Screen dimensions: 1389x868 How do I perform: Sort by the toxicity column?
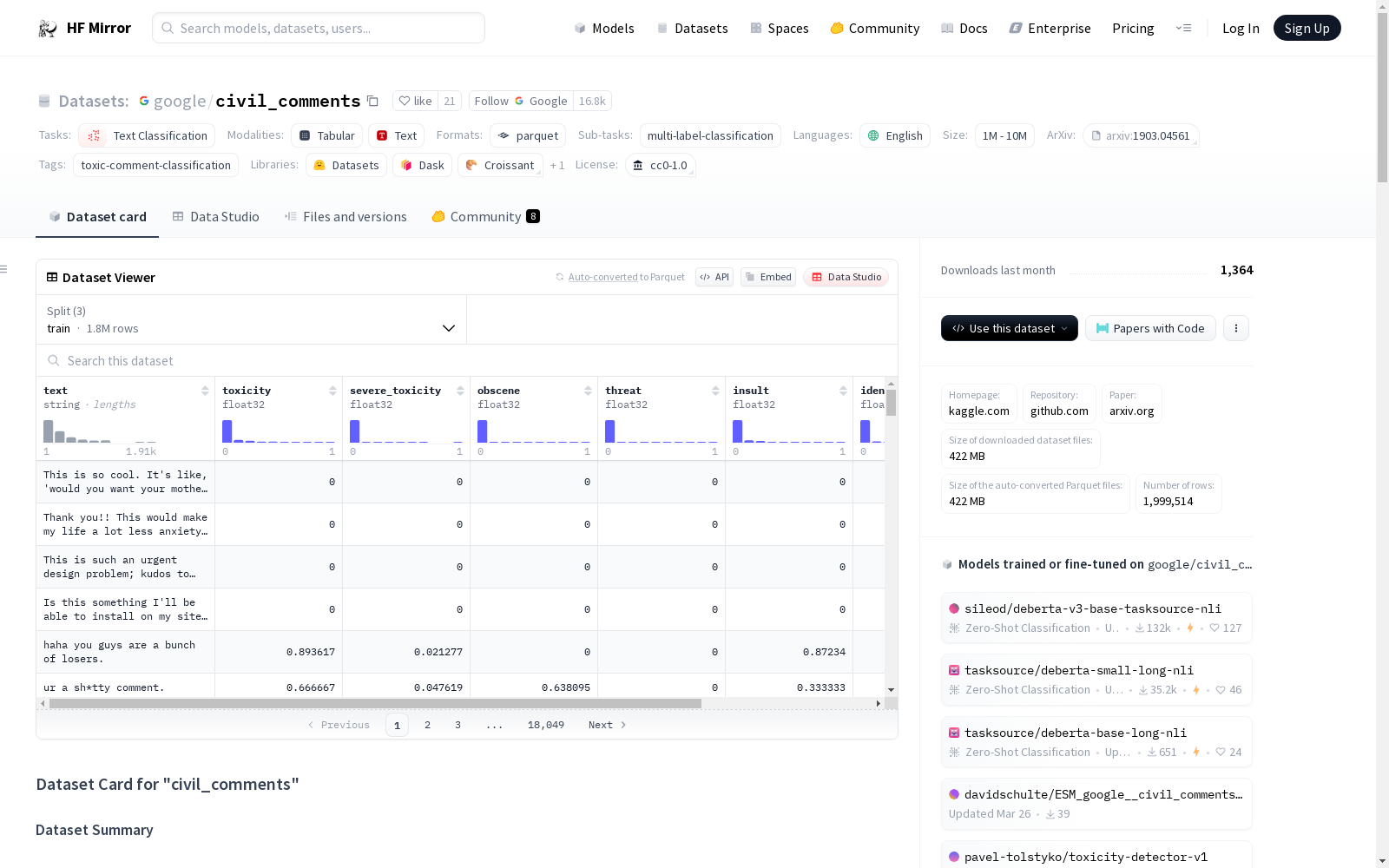332,391
